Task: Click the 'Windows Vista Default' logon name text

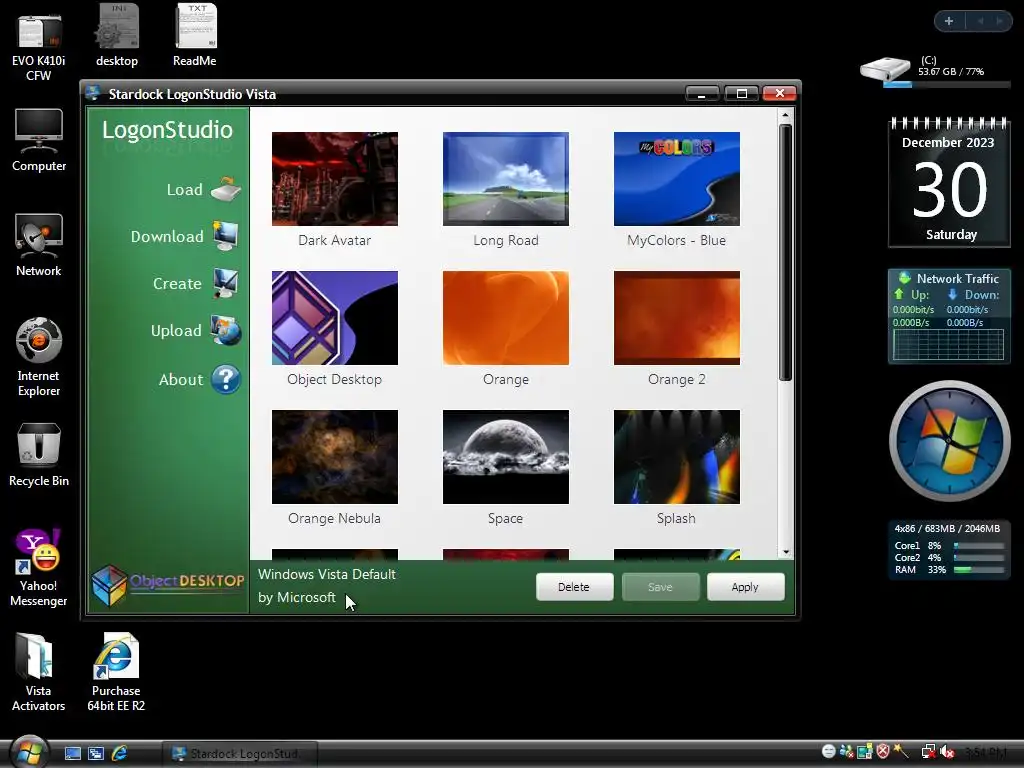Action: point(327,575)
